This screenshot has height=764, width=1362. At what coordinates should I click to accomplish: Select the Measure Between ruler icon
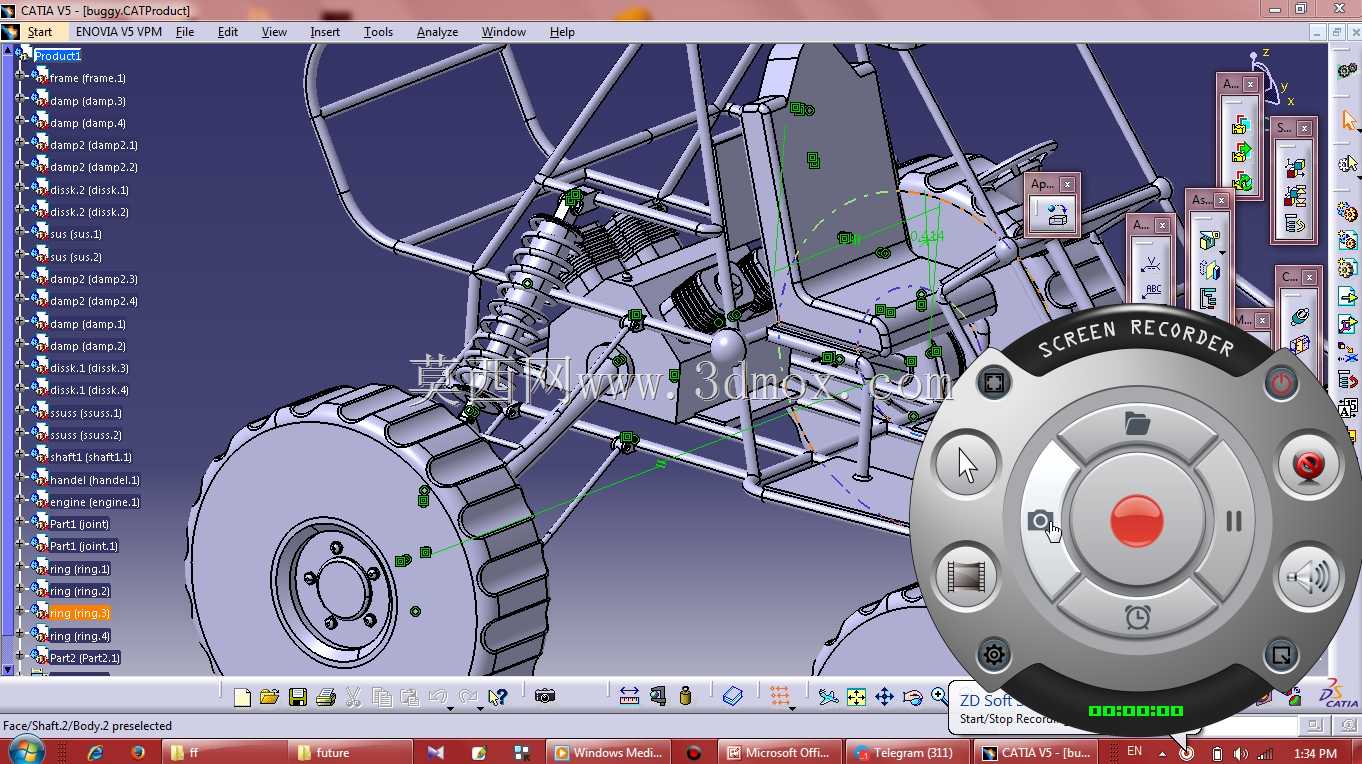point(629,696)
